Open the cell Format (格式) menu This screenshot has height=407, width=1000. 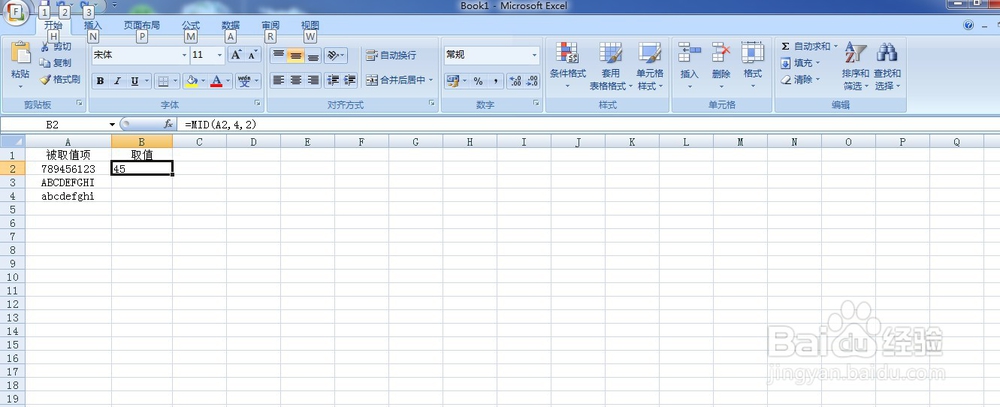[x=753, y=66]
